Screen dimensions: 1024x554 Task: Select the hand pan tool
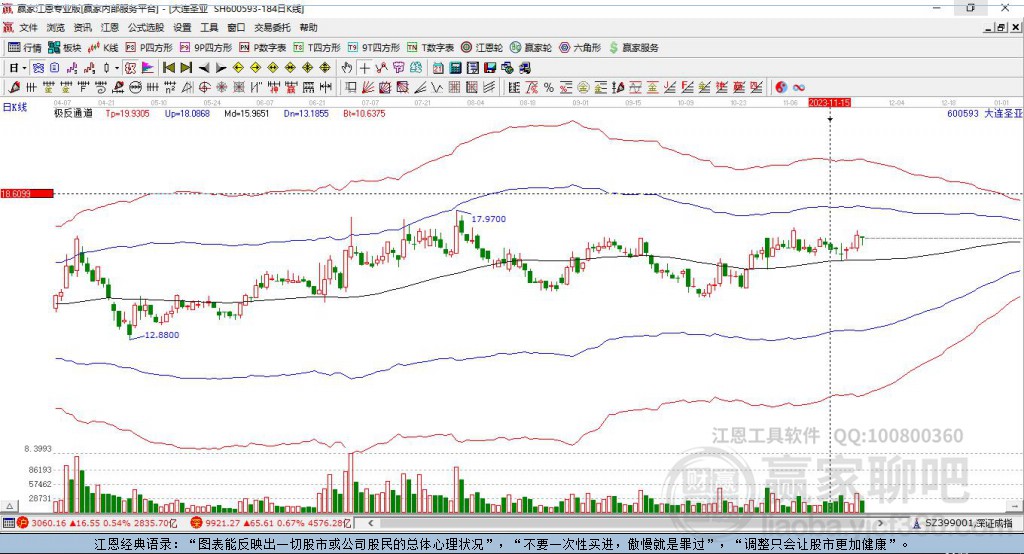(347, 68)
